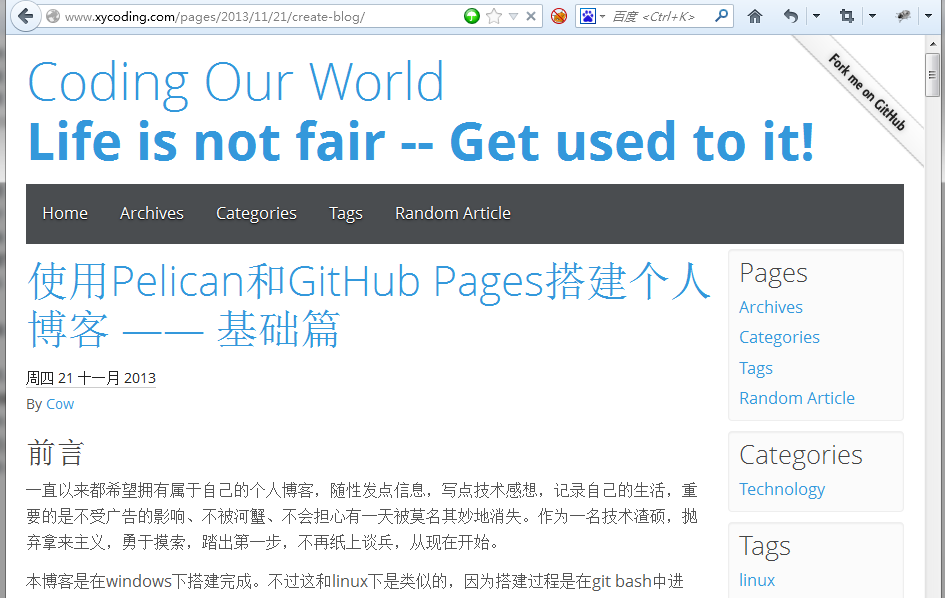Click the scrollbar up arrow
Image resolution: width=945 pixels, height=598 pixels.
[932, 44]
